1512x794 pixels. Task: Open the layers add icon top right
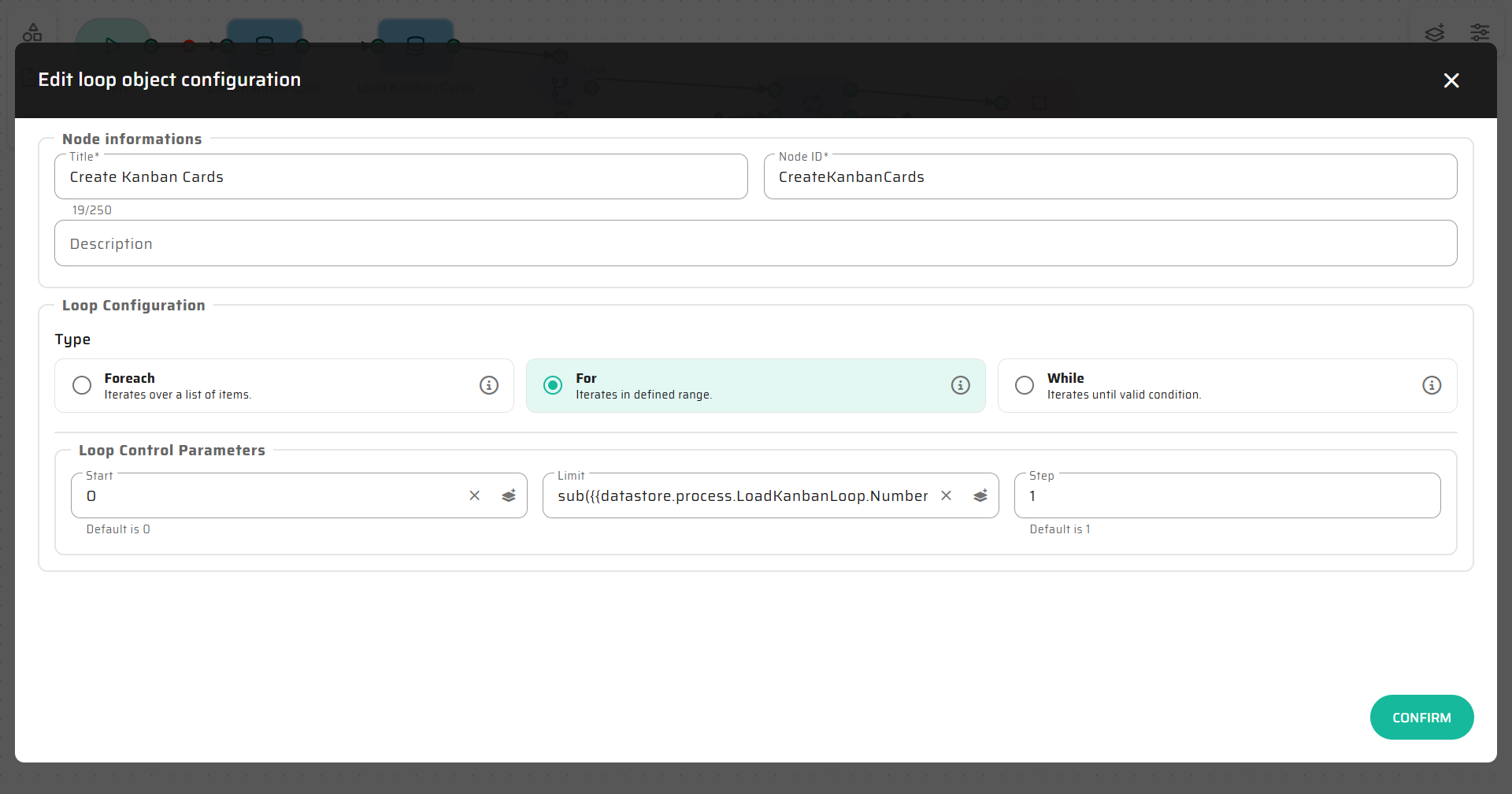[1435, 33]
